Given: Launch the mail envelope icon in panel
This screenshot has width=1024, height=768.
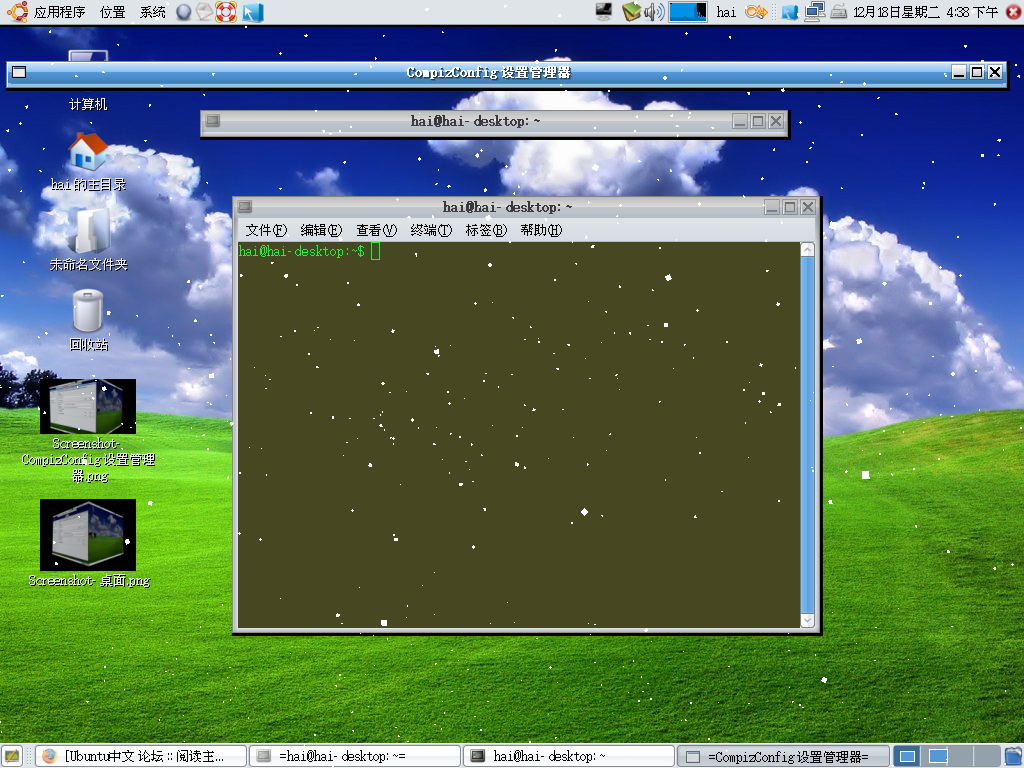Looking at the screenshot, I should [x=205, y=12].
